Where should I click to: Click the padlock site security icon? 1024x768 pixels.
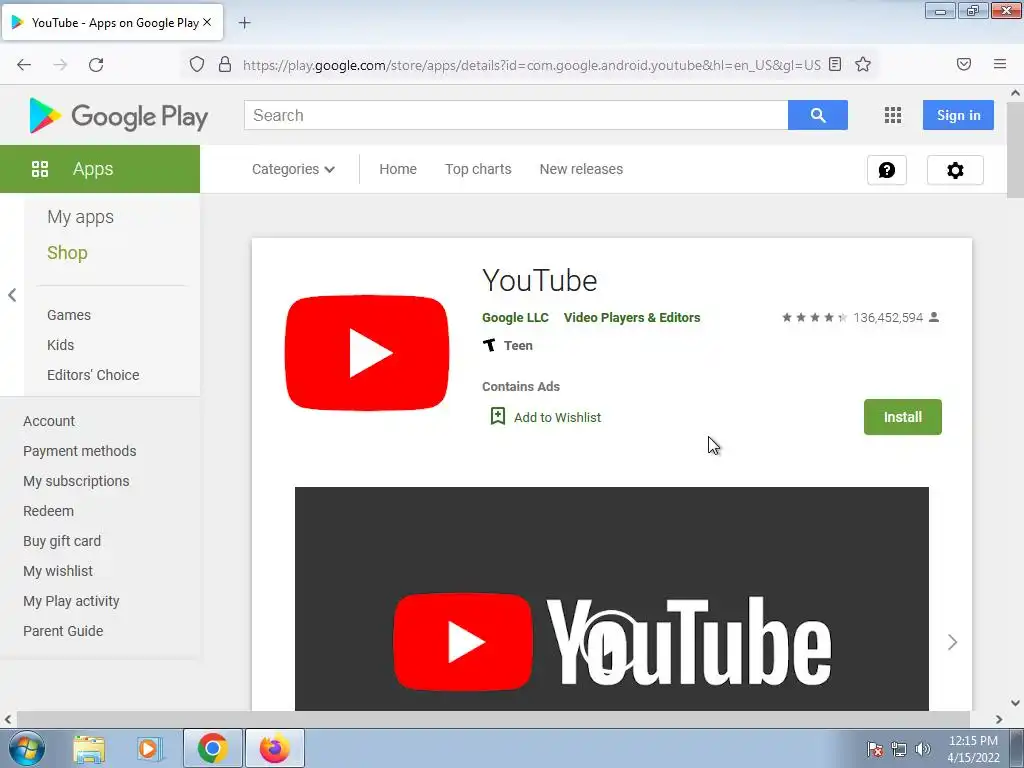(225, 65)
